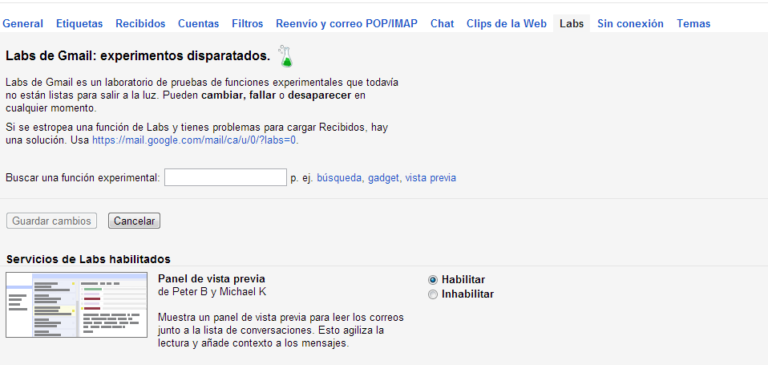The height and width of the screenshot is (365, 768).
Task: Open the Sin conexión tab
Action: (630, 24)
